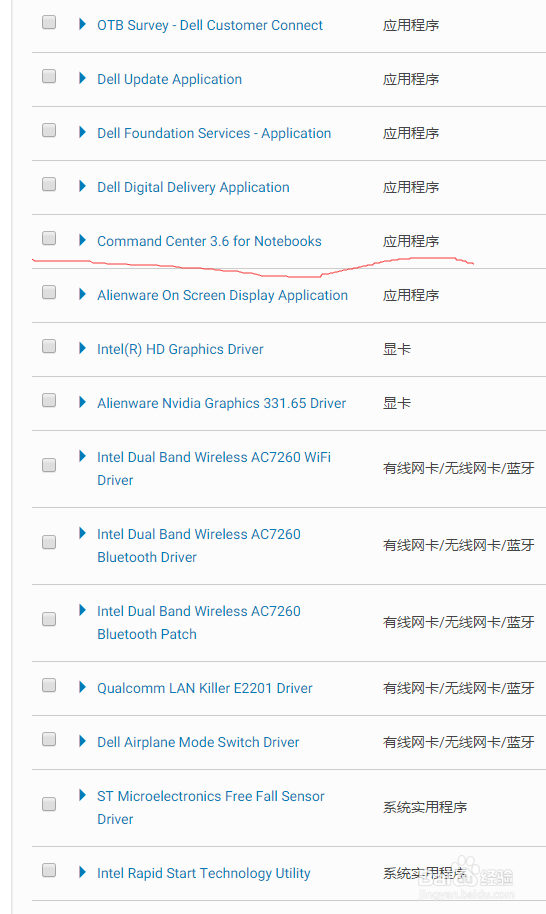Tick Intel Rapid Start Technology Utility checkbox
Screen dimensions: 546x914
point(49,870)
